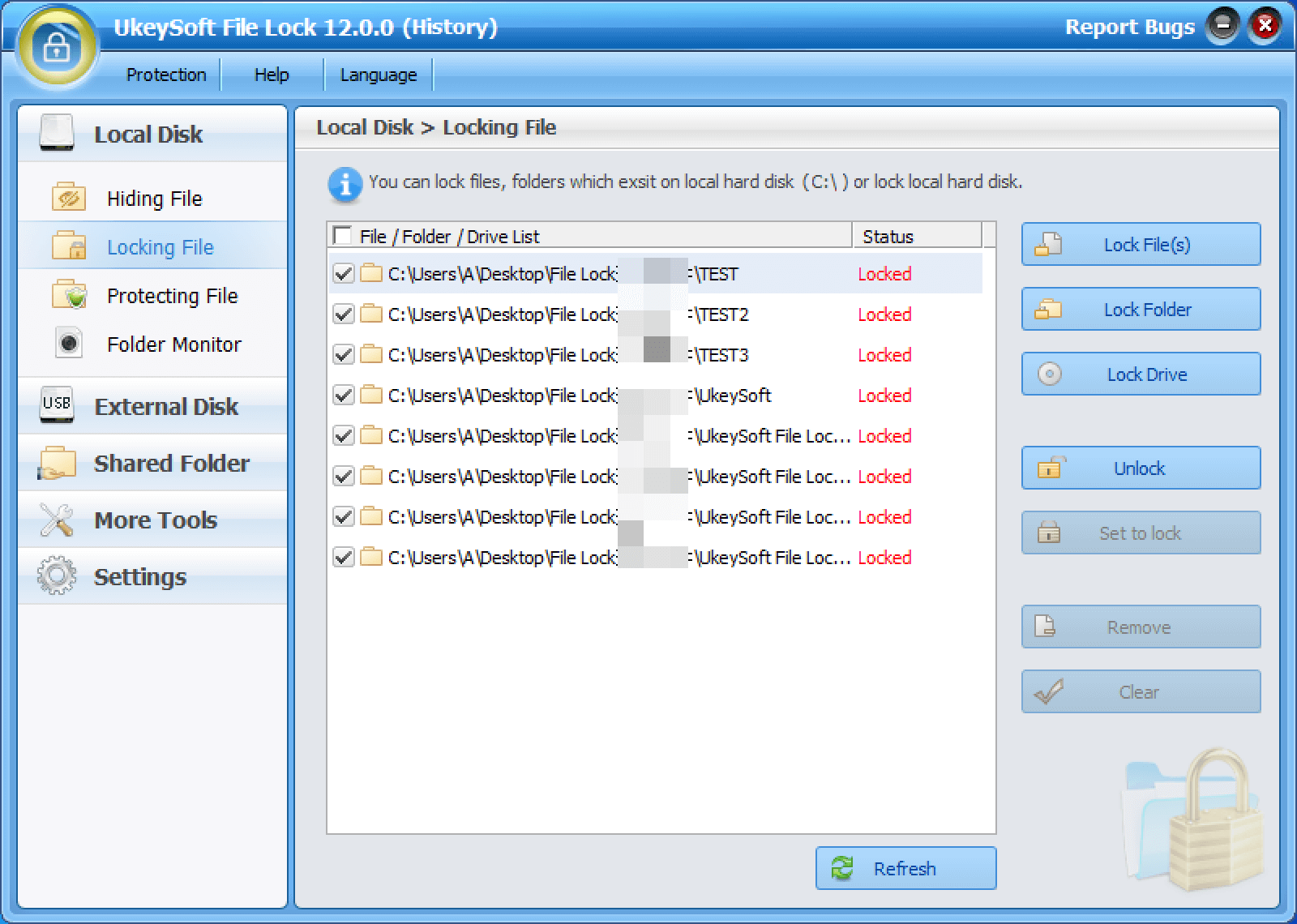Click the folder icon of TEST row

point(371,273)
